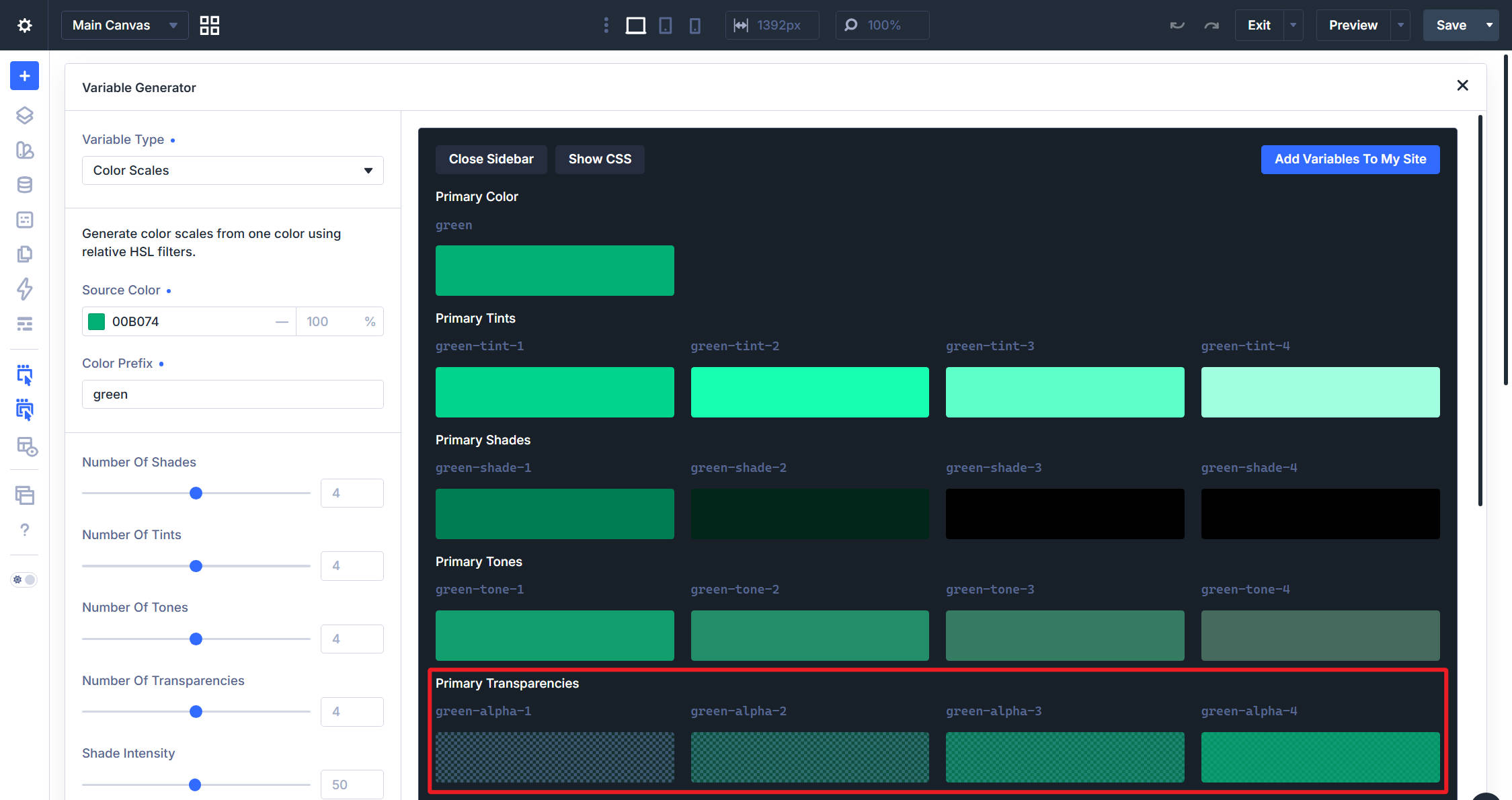Click the green-tone-3 swatch
The height and width of the screenshot is (800, 1512).
pyautogui.click(x=1065, y=635)
